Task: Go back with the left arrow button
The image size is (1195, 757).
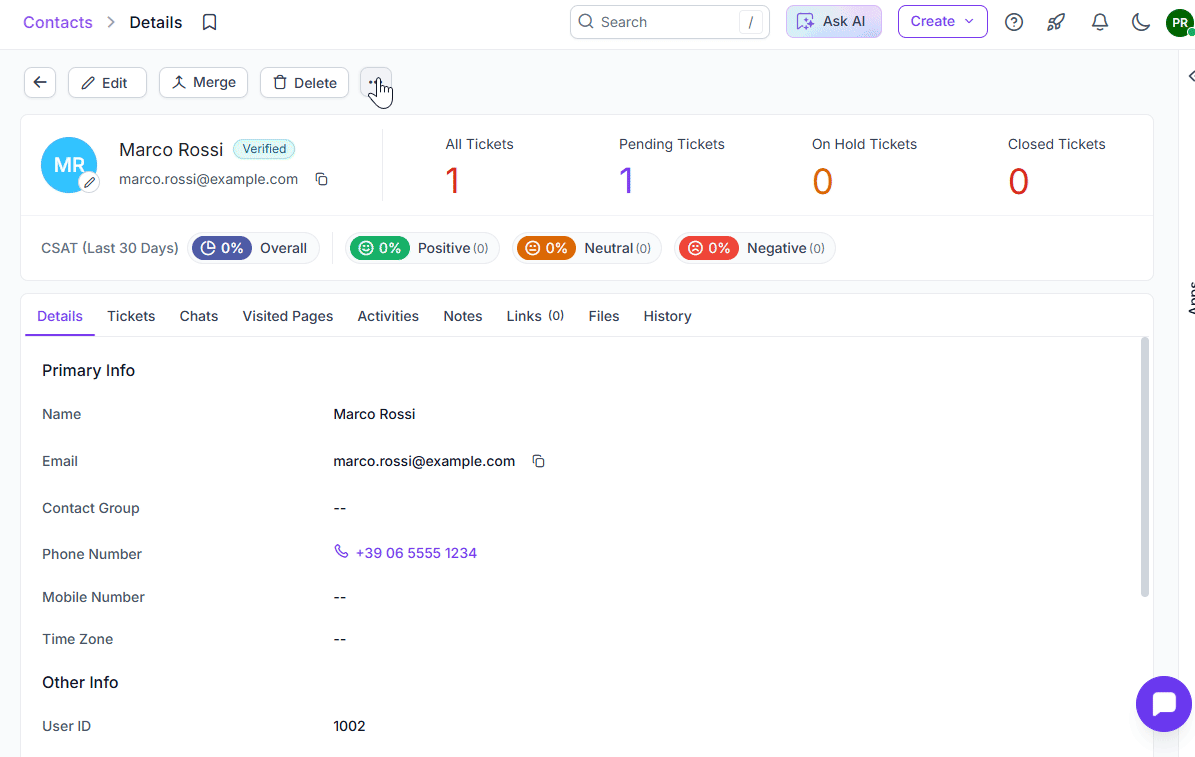Action: coord(40,82)
